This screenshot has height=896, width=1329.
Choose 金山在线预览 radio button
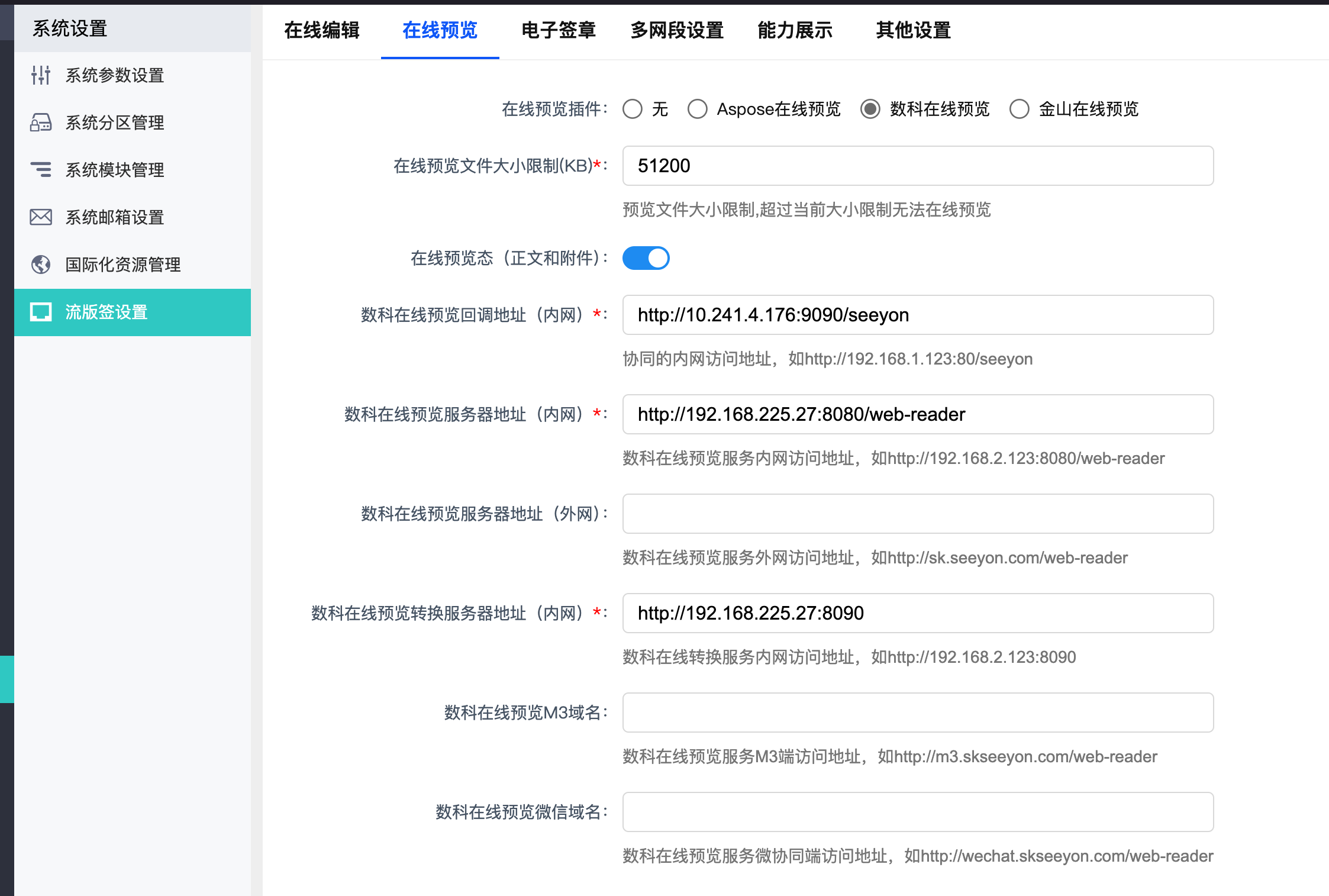(1020, 109)
